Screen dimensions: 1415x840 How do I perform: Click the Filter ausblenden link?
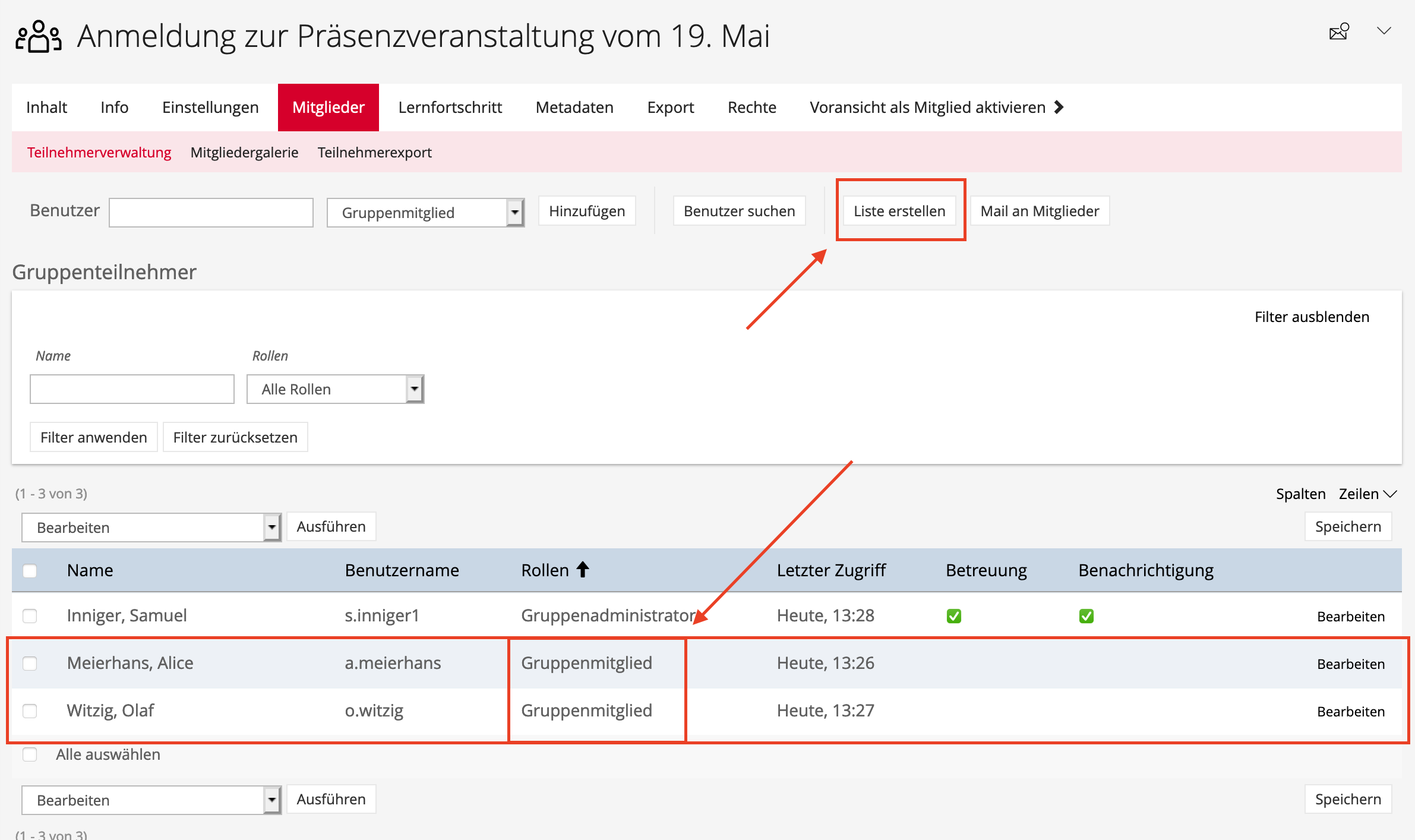pos(1312,317)
